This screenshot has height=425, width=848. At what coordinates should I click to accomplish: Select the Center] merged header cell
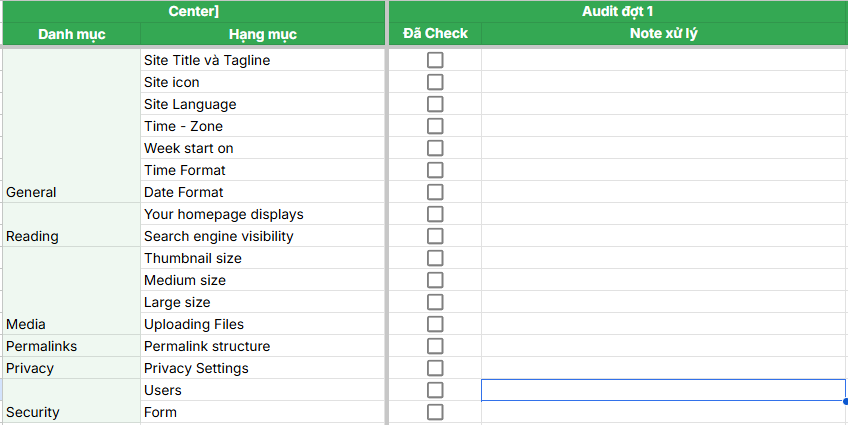(194, 11)
